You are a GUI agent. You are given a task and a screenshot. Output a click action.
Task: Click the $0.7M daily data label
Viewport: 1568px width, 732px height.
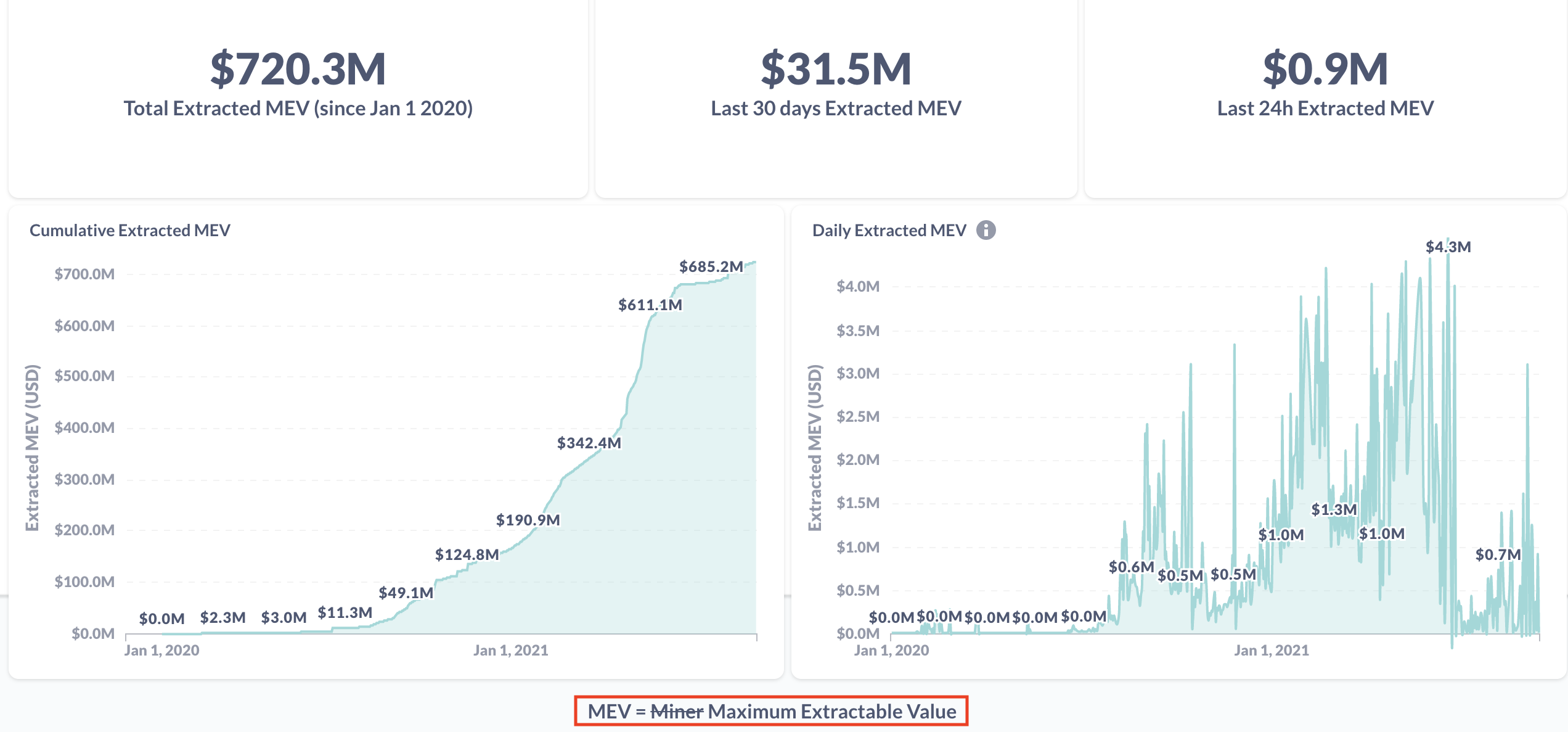pyautogui.click(x=1498, y=554)
